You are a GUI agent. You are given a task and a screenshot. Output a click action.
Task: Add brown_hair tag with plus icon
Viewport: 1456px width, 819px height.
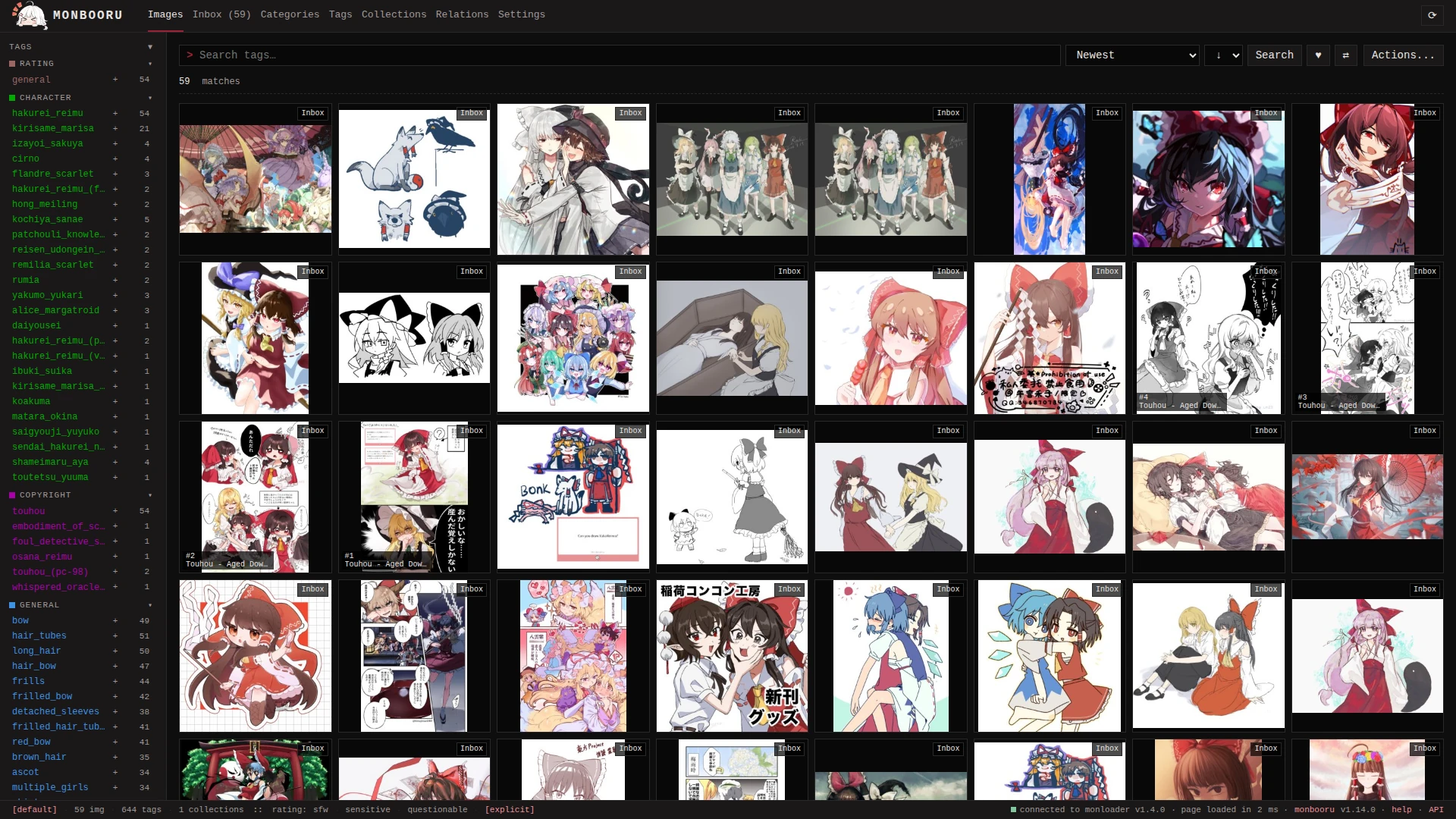click(115, 757)
